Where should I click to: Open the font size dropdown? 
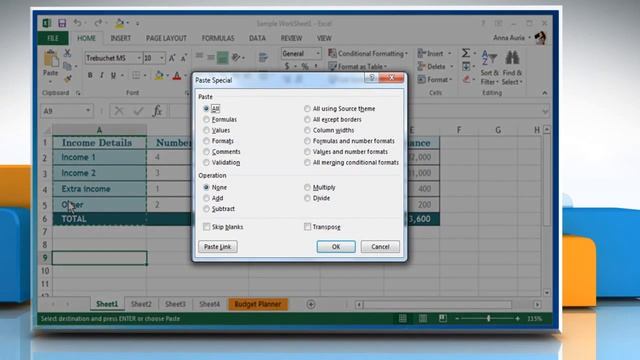click(162, 58)
